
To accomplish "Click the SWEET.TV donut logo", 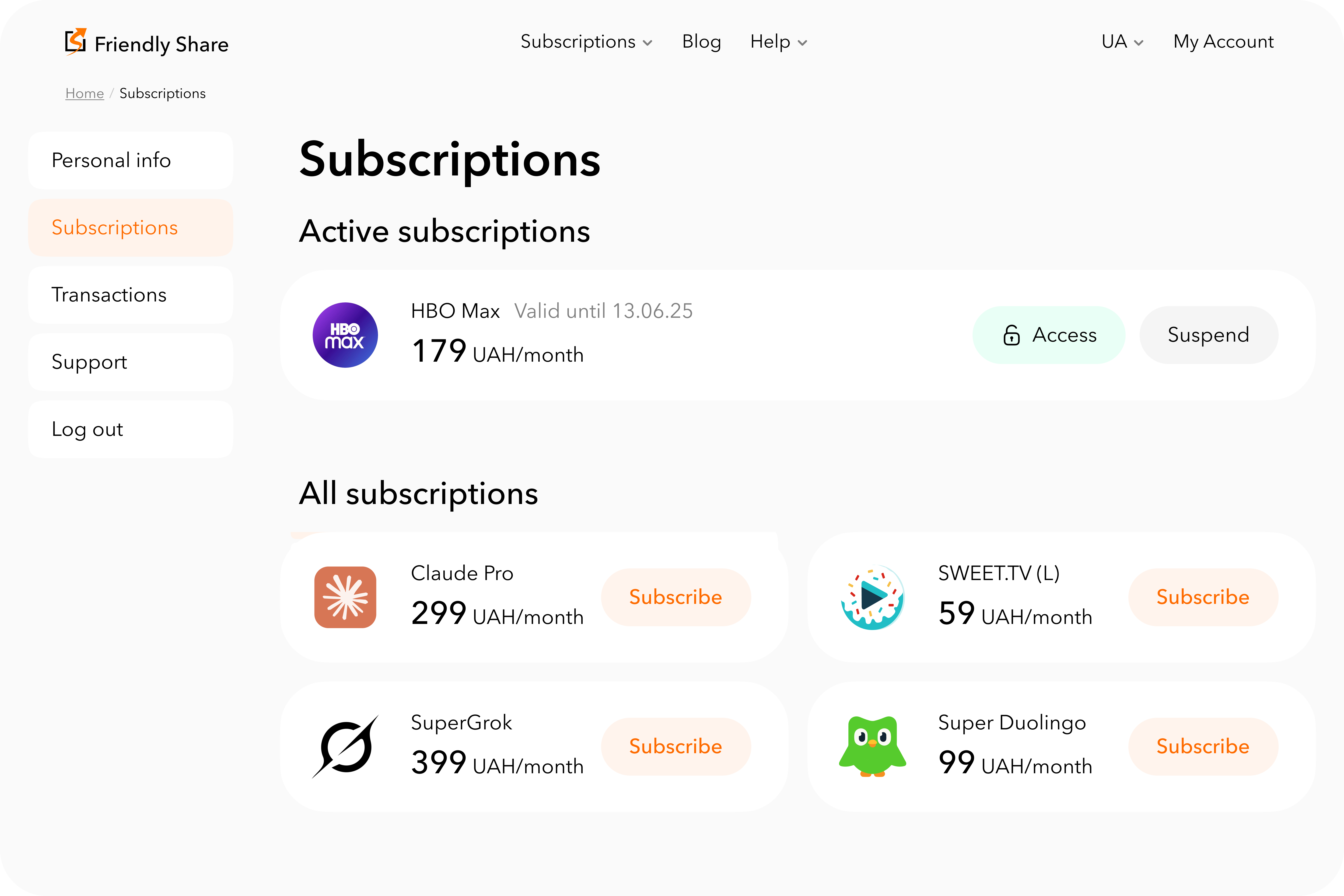I will 873,597.
